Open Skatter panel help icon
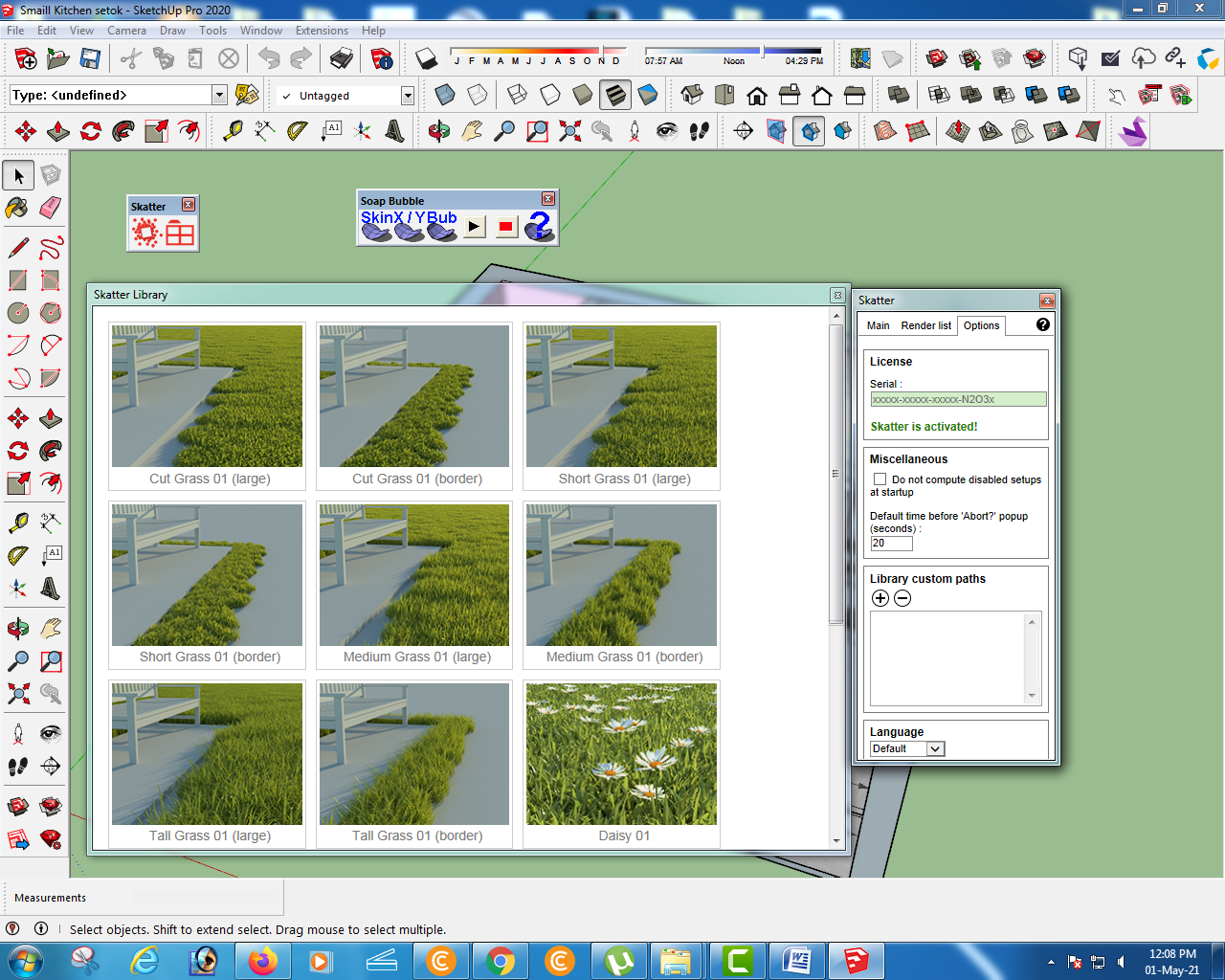The width and height of the screenshot is (1225, 980). pyautogui.click(x=1043, y=324)
